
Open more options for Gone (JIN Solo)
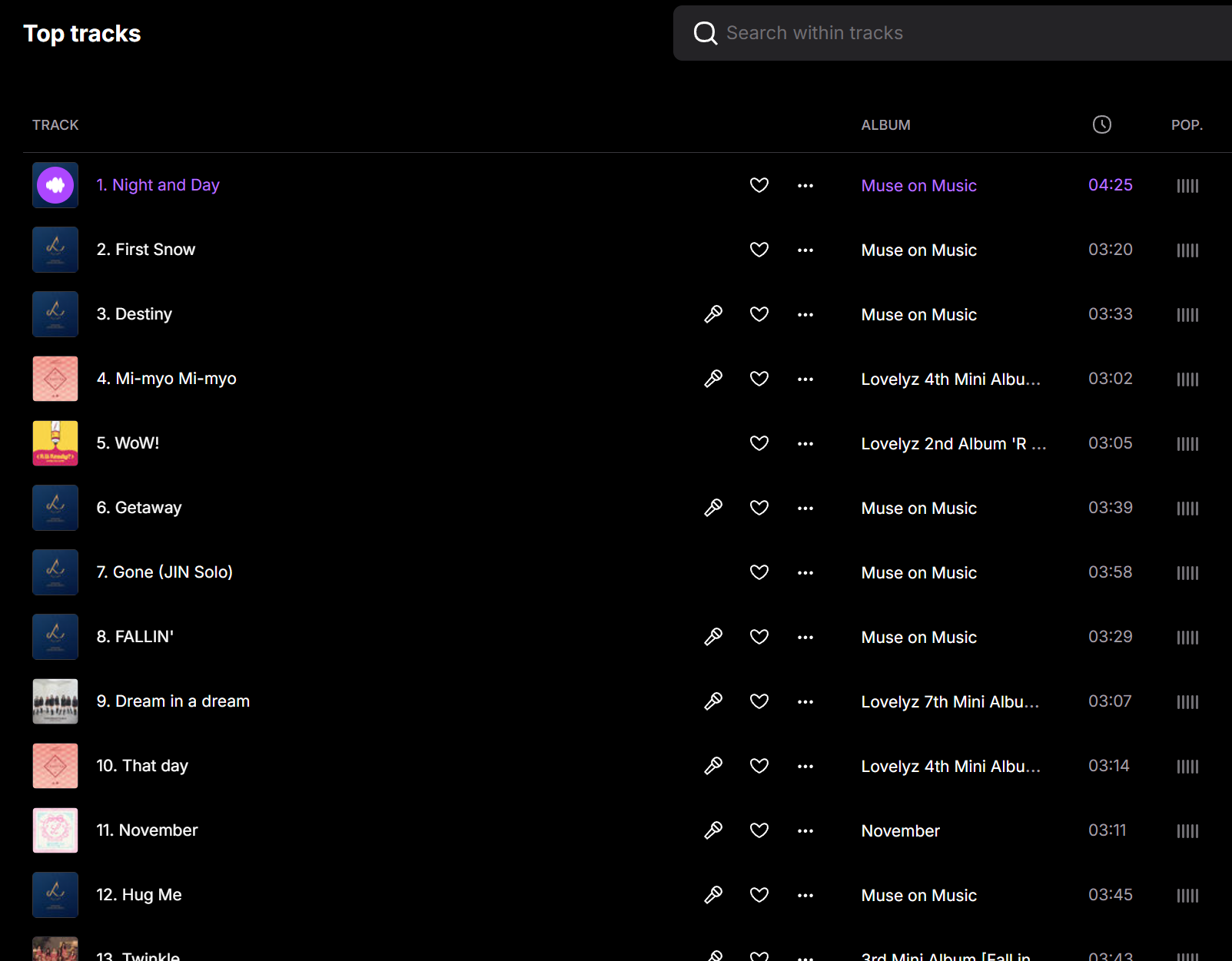click(x=805, y=573)
